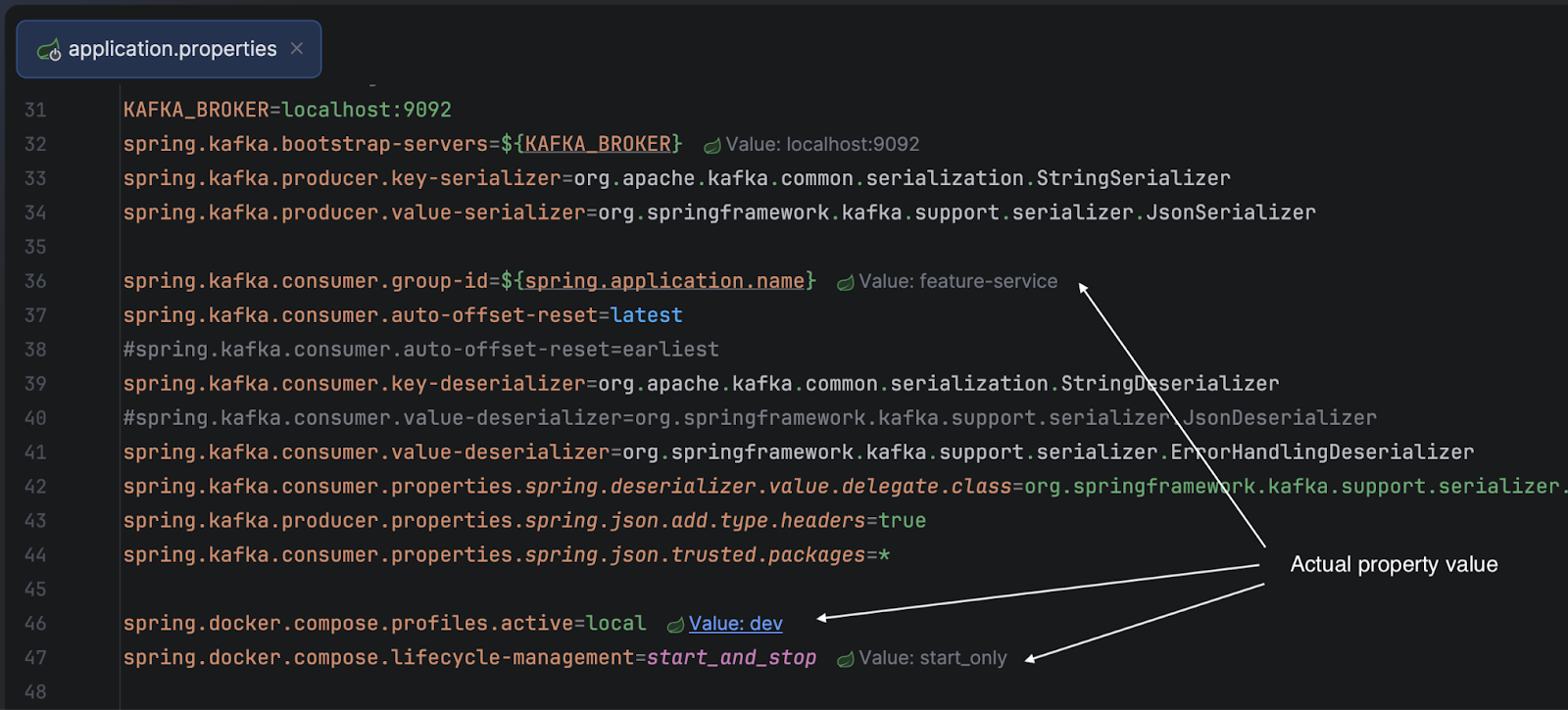Click the 'Value: start_only' inlay hint
Screen dimensions: 1568x710
(932, 658)
